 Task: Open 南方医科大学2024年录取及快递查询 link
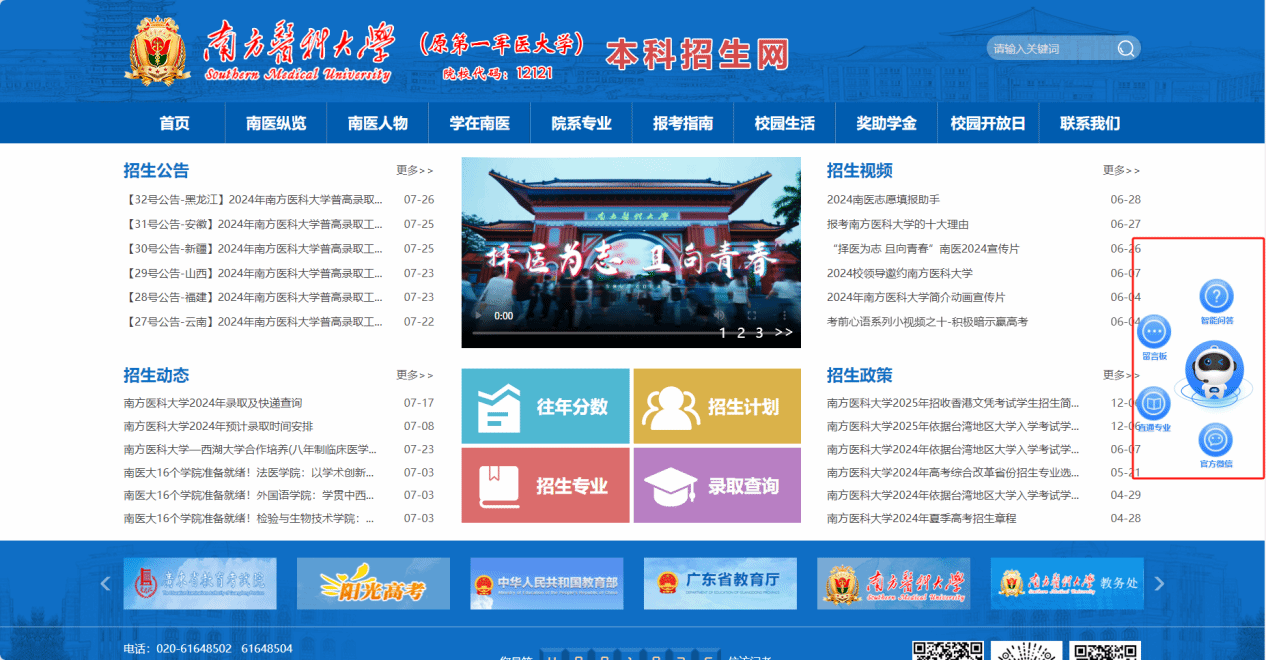tap(213, 403)
